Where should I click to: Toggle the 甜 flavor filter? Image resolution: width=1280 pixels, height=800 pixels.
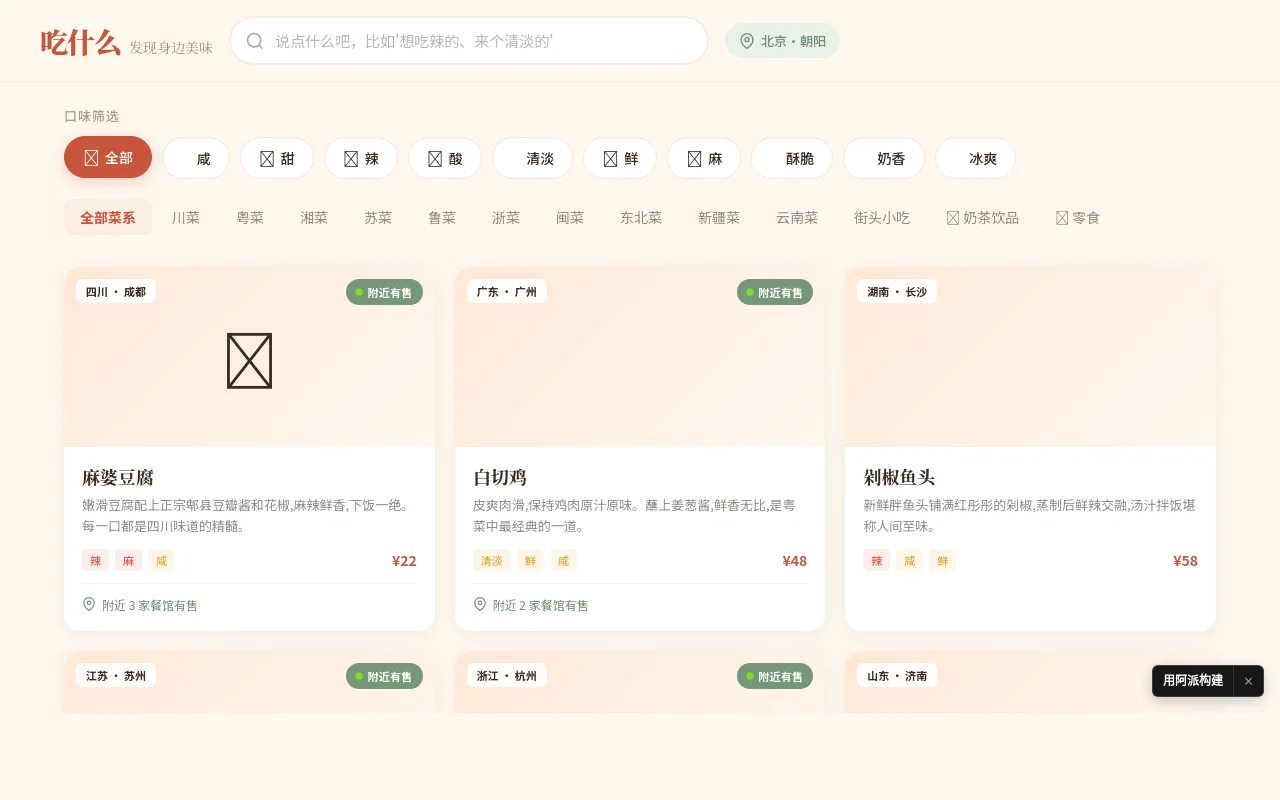pyautogui.click(x=277, y=158)
